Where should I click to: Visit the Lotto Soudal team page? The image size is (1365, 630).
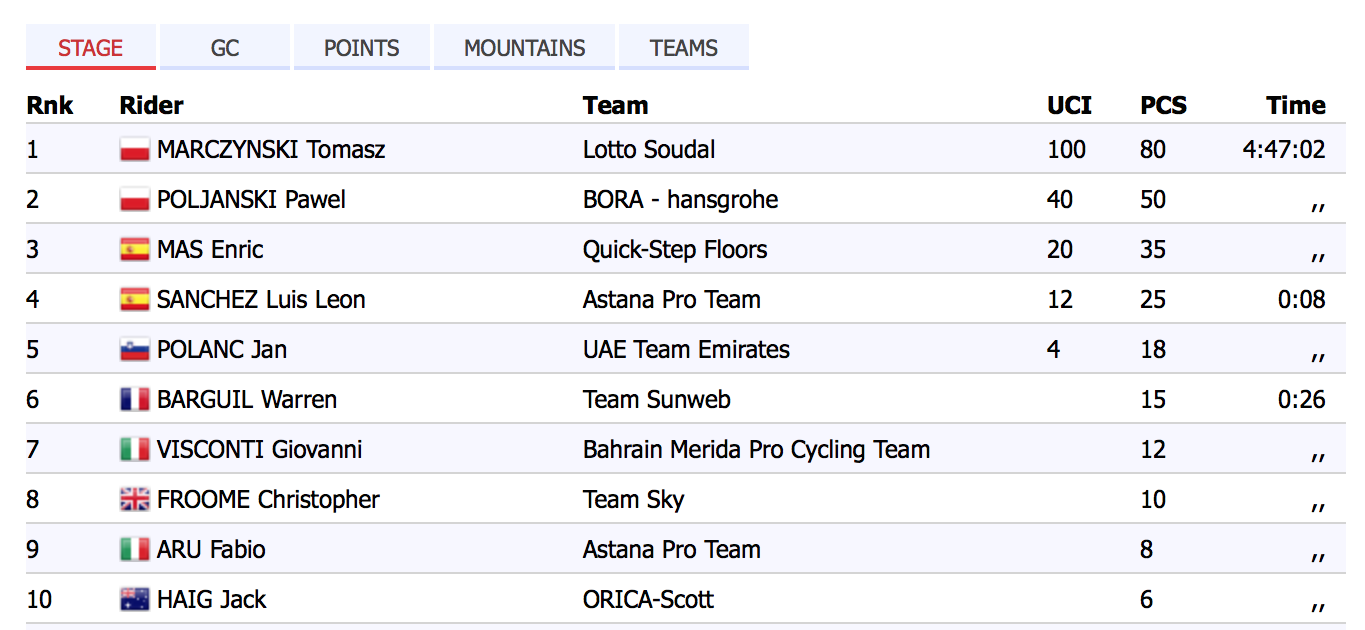pyautogui.click(x=649, y=150)
